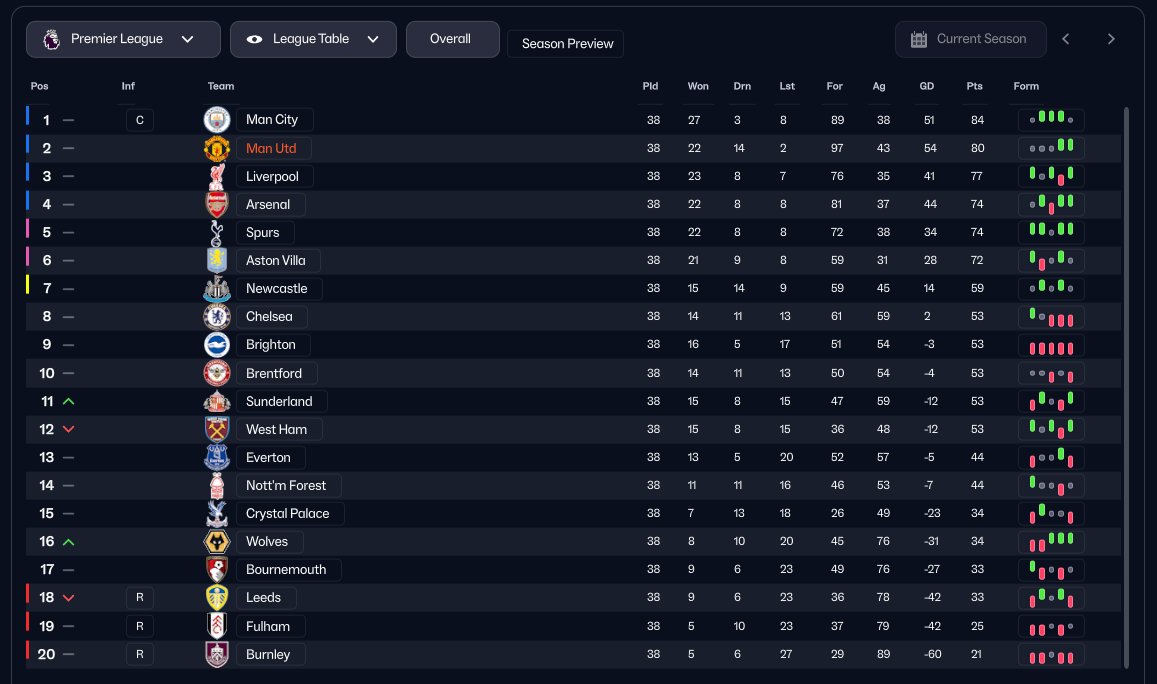Switch to the Season Preview tab
Screen dimensions: 1157x684
(566, 44)
